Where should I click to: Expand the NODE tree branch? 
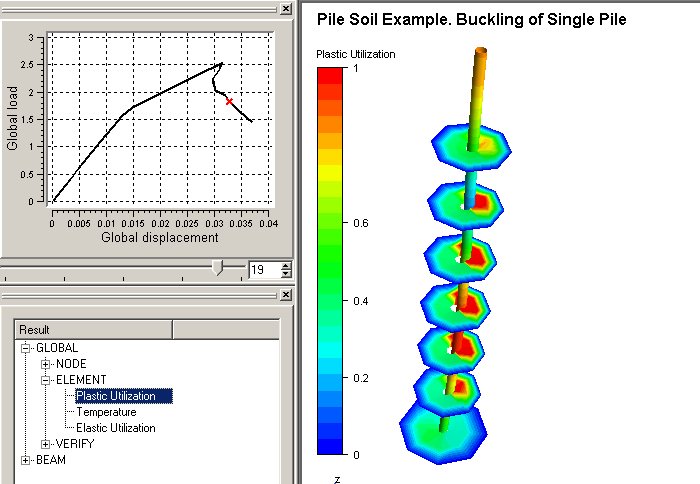[x=46, y=364]
